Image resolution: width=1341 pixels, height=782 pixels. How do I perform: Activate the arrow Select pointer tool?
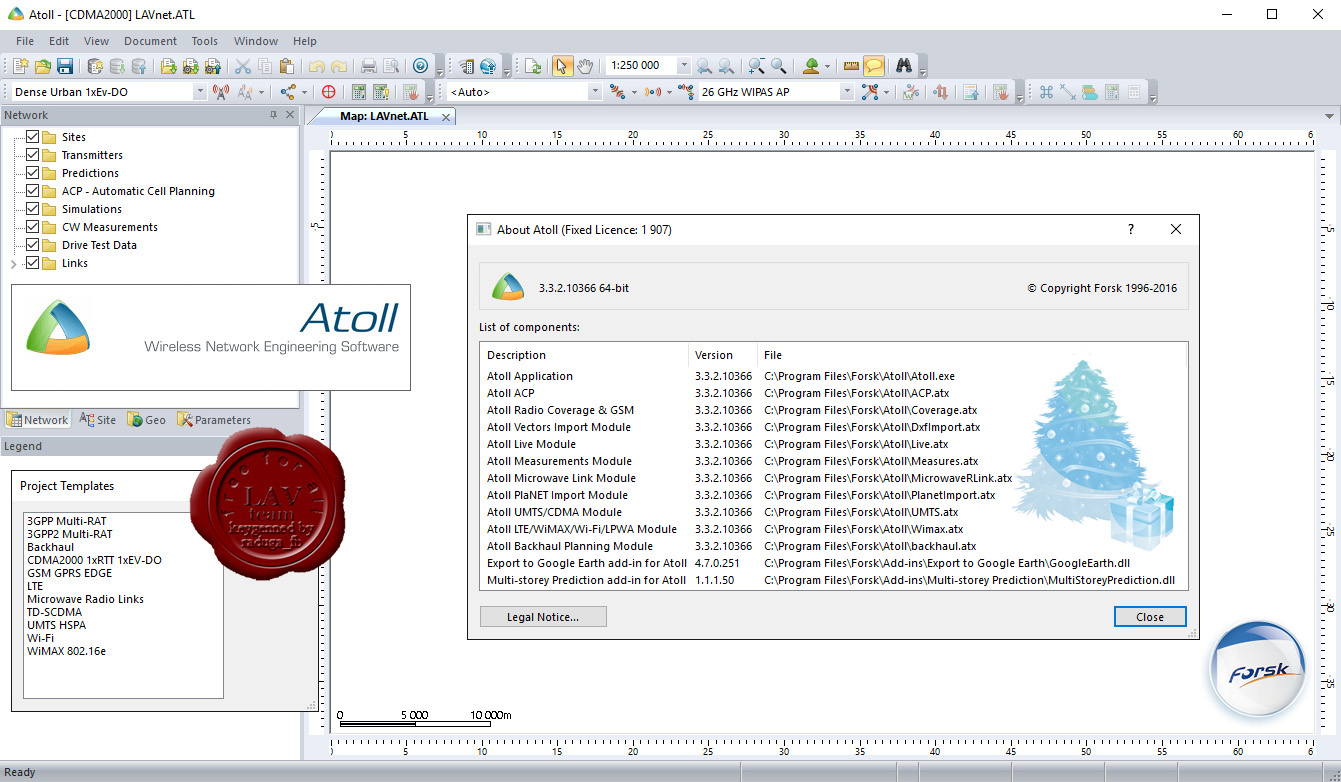tap(562, 66)
